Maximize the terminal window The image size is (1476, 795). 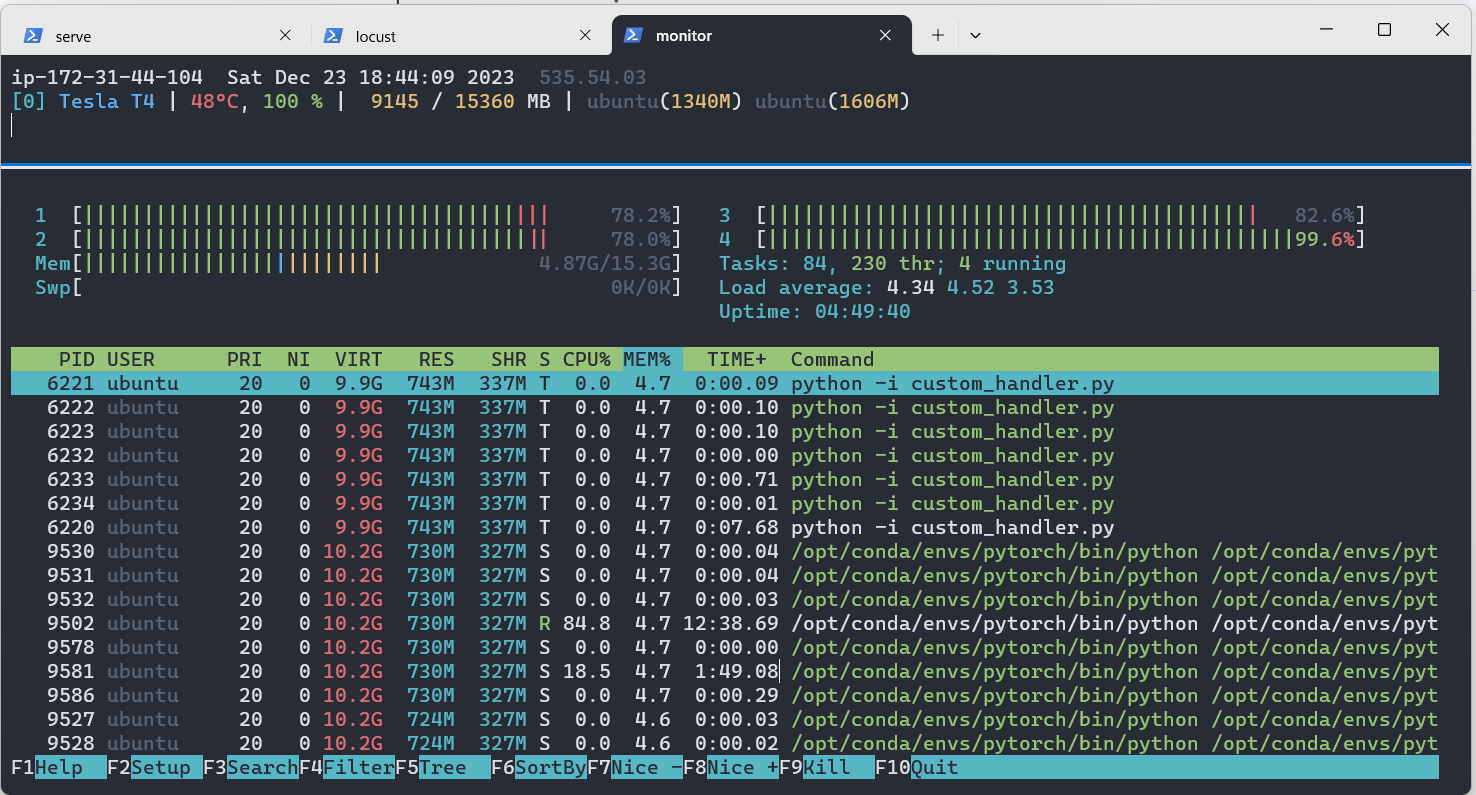tap(1385, 30)
